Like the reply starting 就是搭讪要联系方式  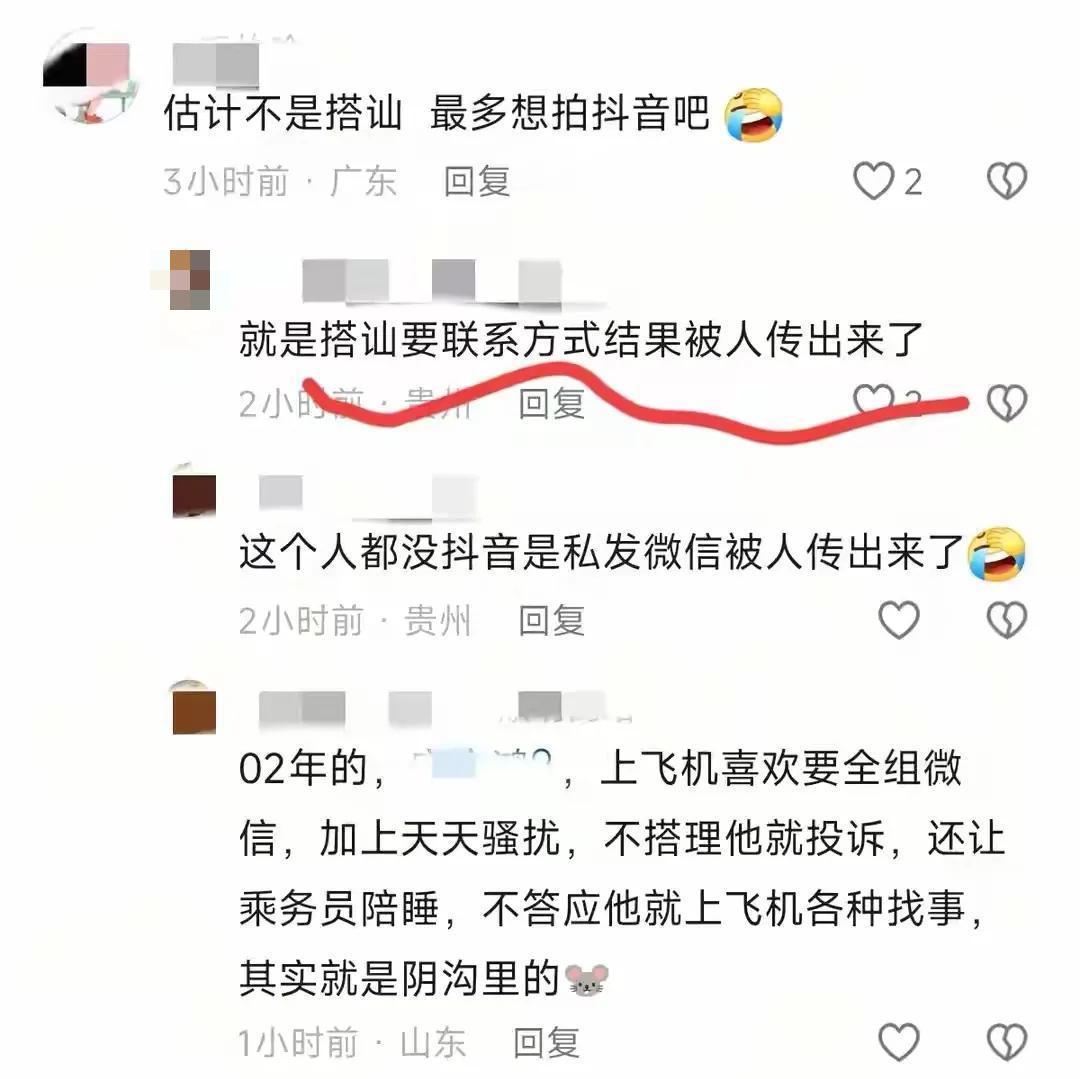click(873, 399)
